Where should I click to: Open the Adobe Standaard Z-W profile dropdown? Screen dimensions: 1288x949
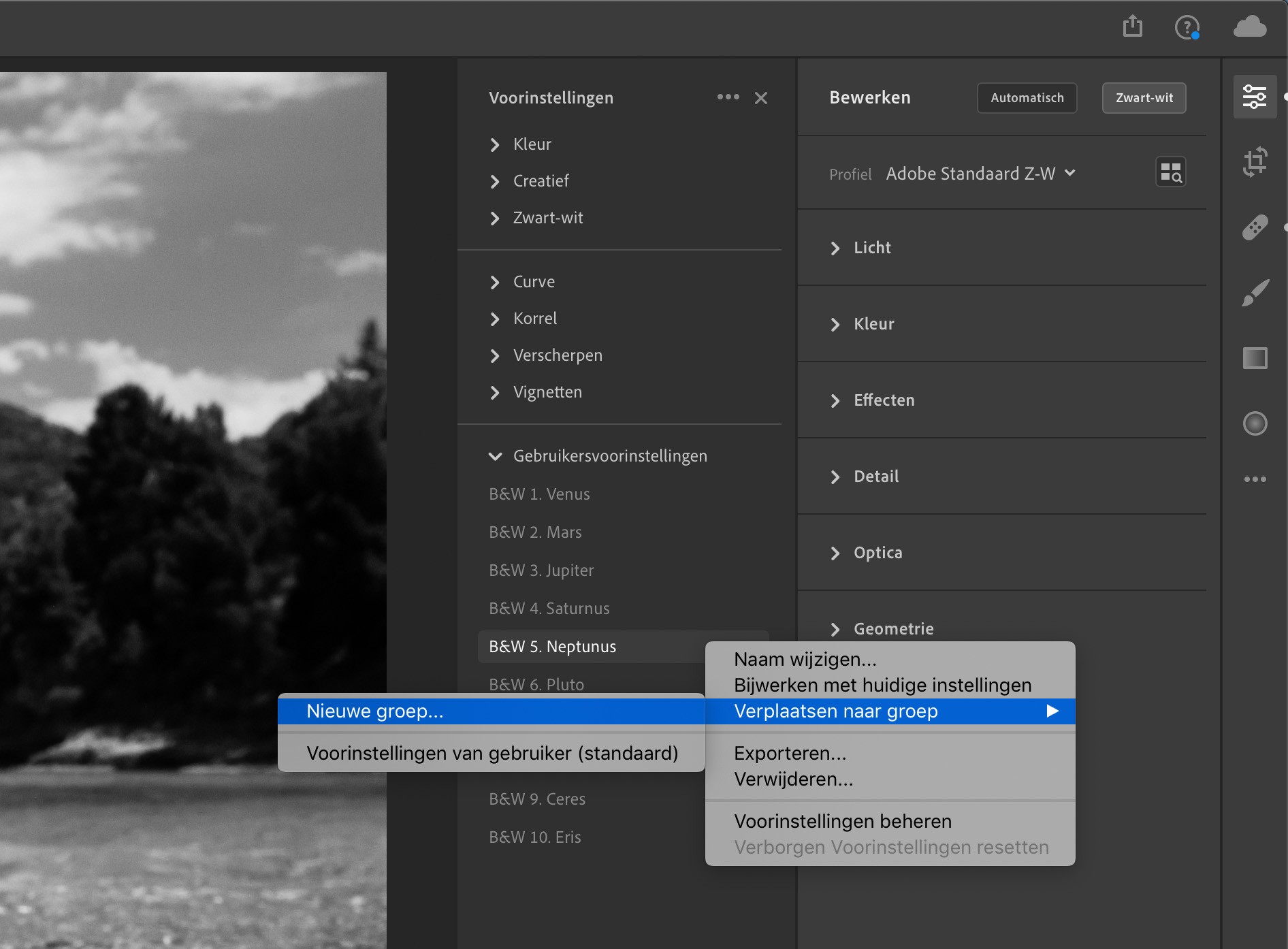pyautogui.click(x=980, y=174)
